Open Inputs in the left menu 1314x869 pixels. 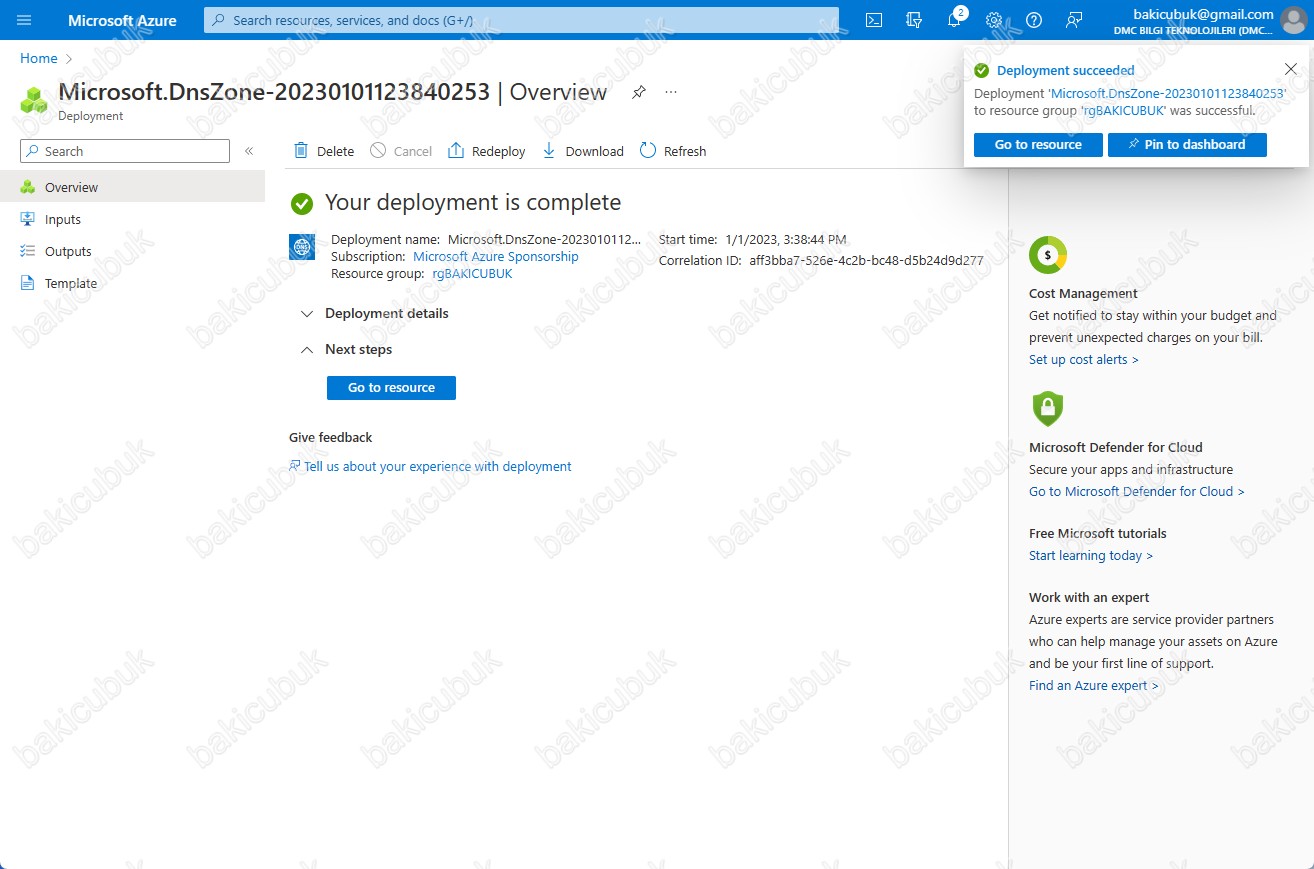[132, 219]
